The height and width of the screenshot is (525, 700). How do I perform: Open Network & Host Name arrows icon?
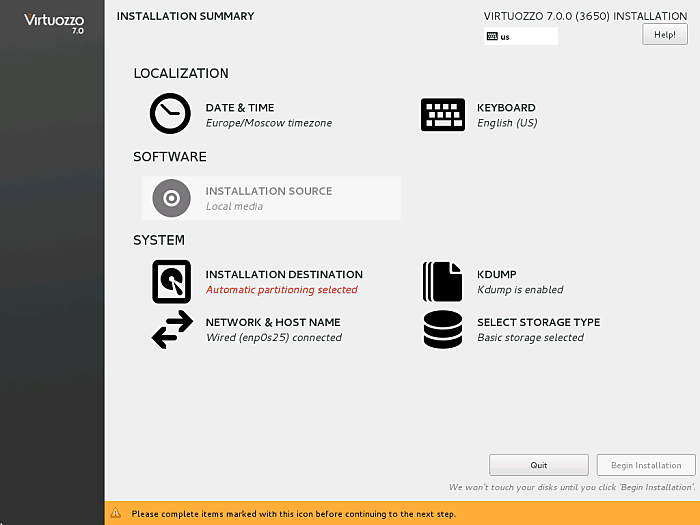click(171, 330)
